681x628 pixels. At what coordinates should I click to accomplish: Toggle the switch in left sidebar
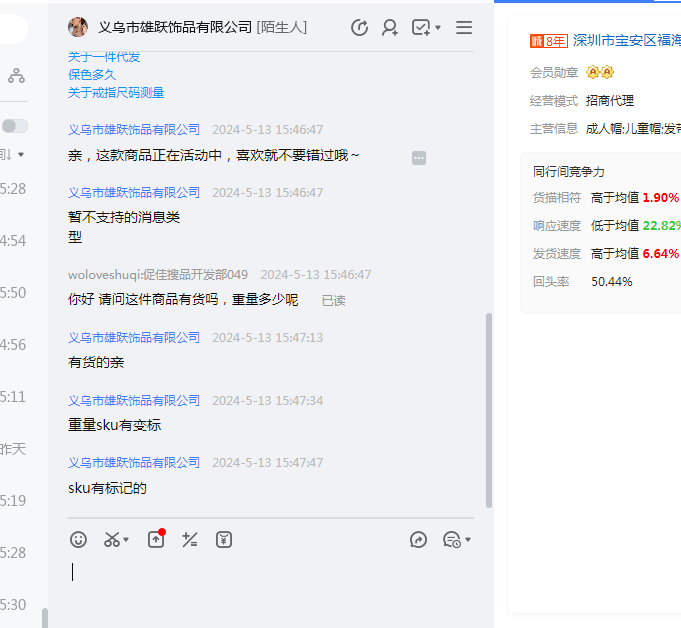[15, 126]
